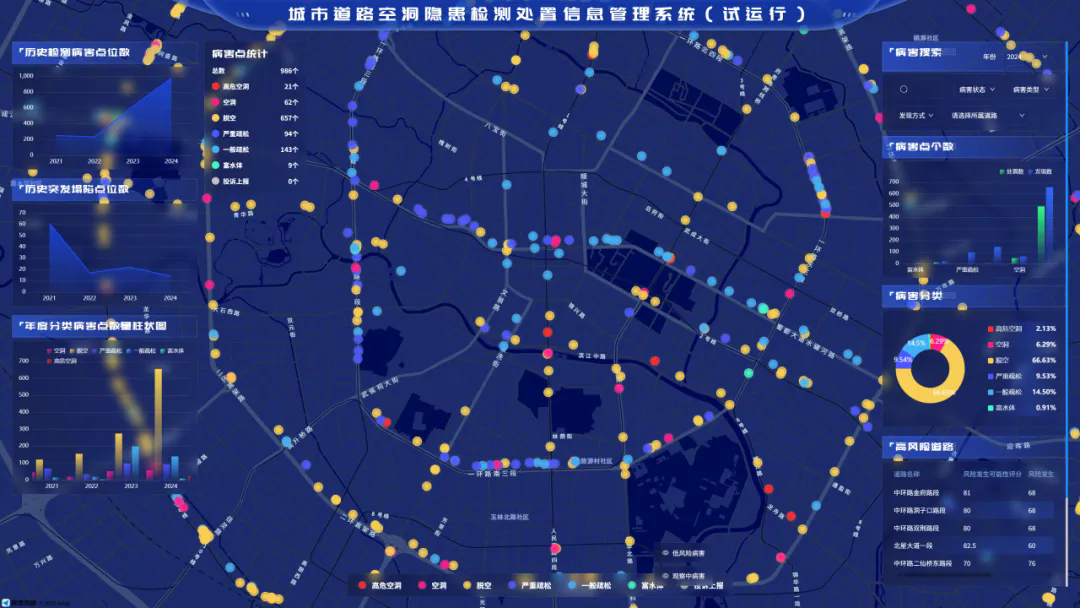Select the 中环路洞子口路段 table row
The width and height of the screenshot is (1080, 608).
click(973, 510)
